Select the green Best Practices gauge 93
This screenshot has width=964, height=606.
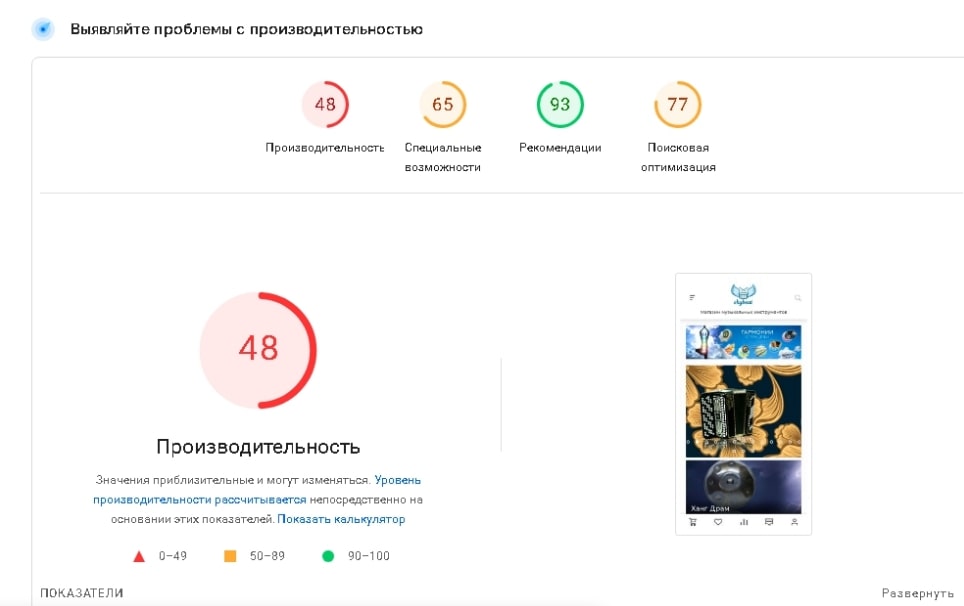coord(560,104)
